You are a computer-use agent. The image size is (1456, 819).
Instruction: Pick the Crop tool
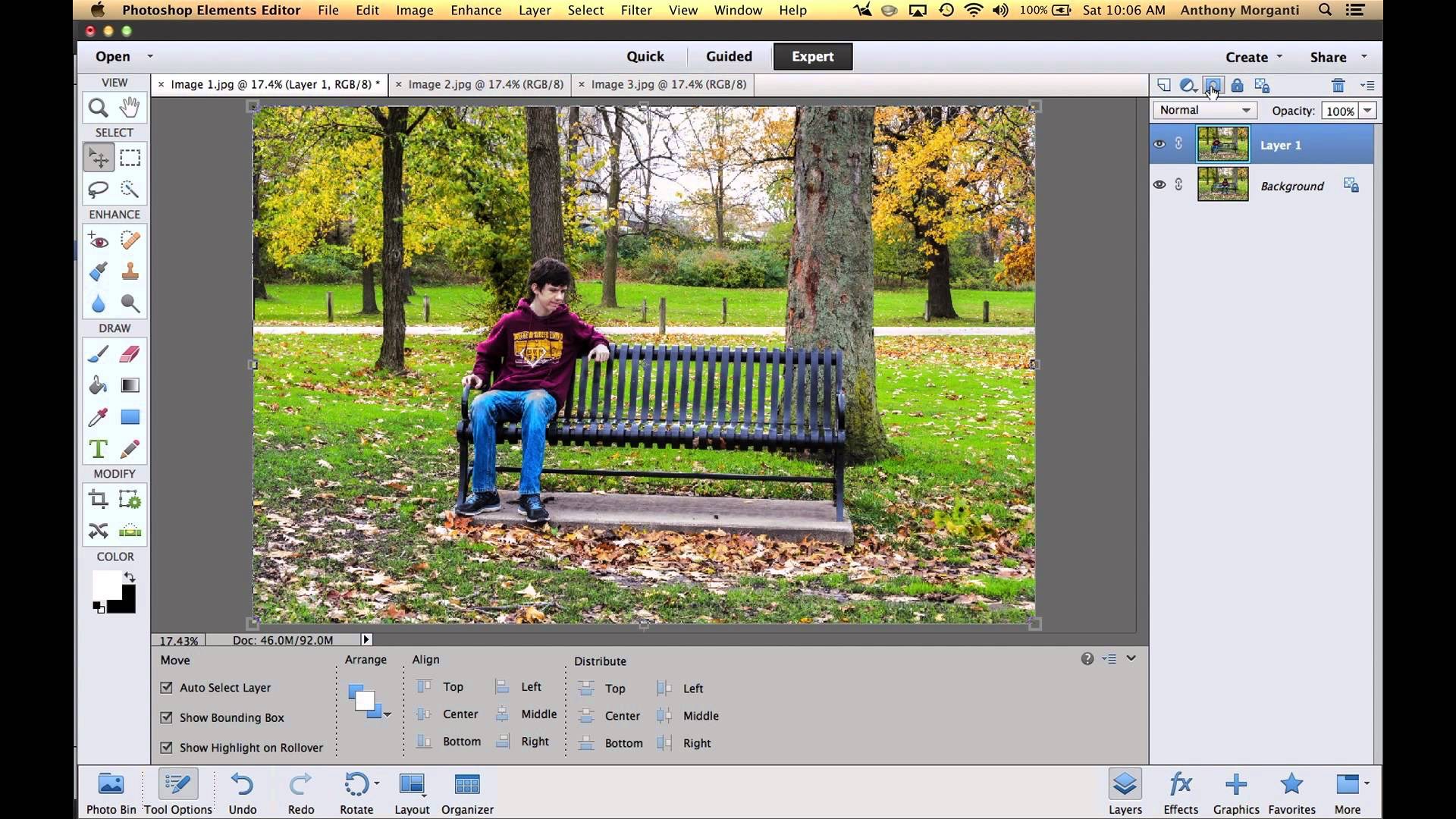98,500
